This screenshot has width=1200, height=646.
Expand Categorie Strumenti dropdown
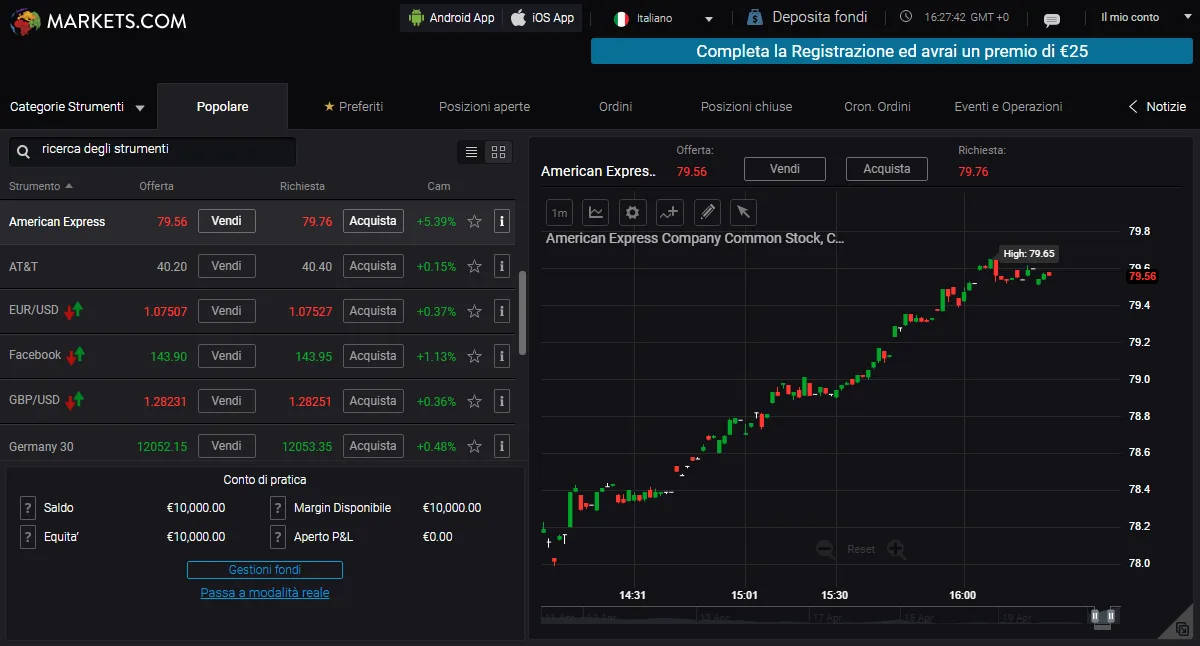(x=77, y=107)
